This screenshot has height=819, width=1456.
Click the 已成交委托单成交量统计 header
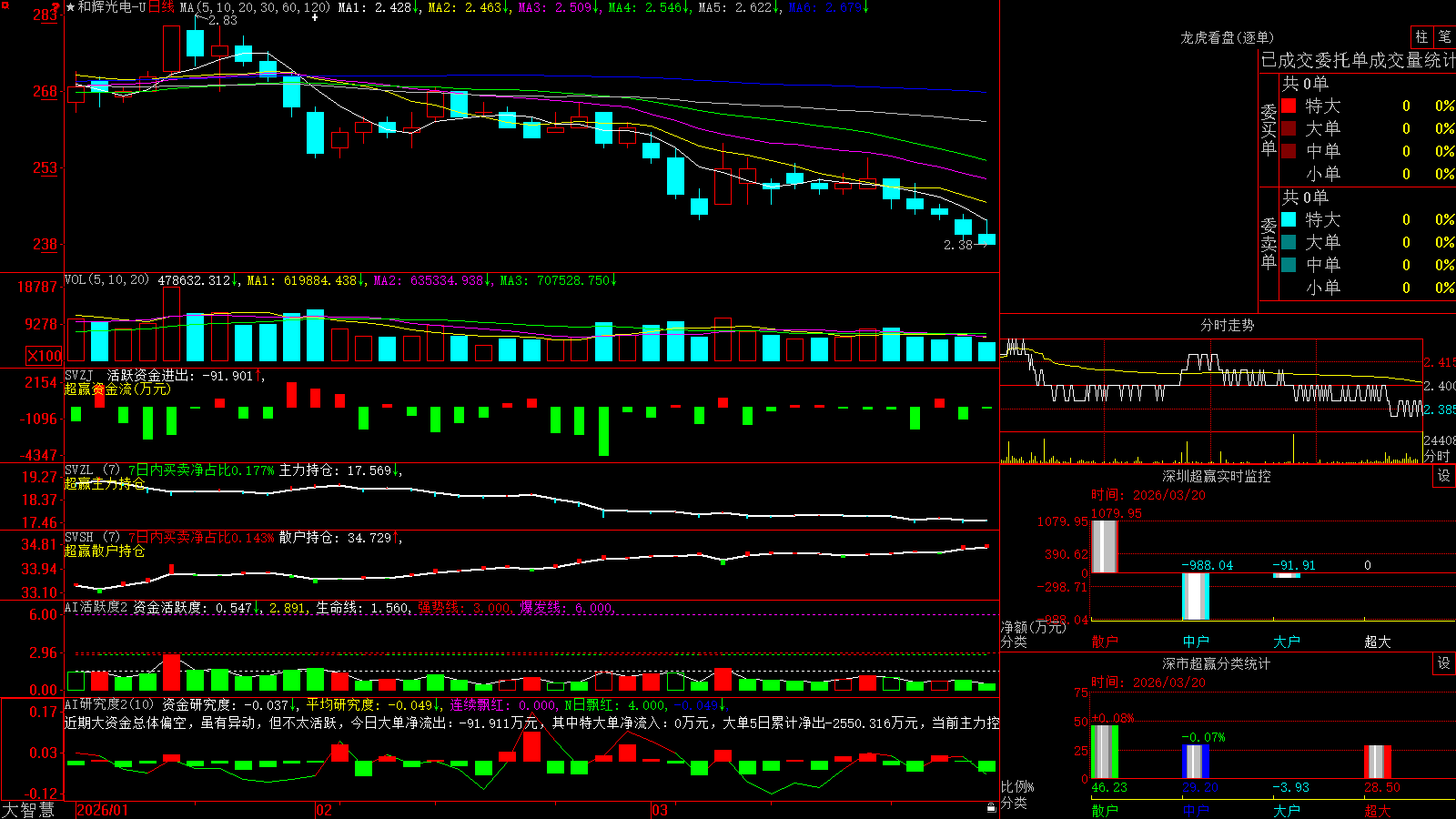(x=1358, y=60)
